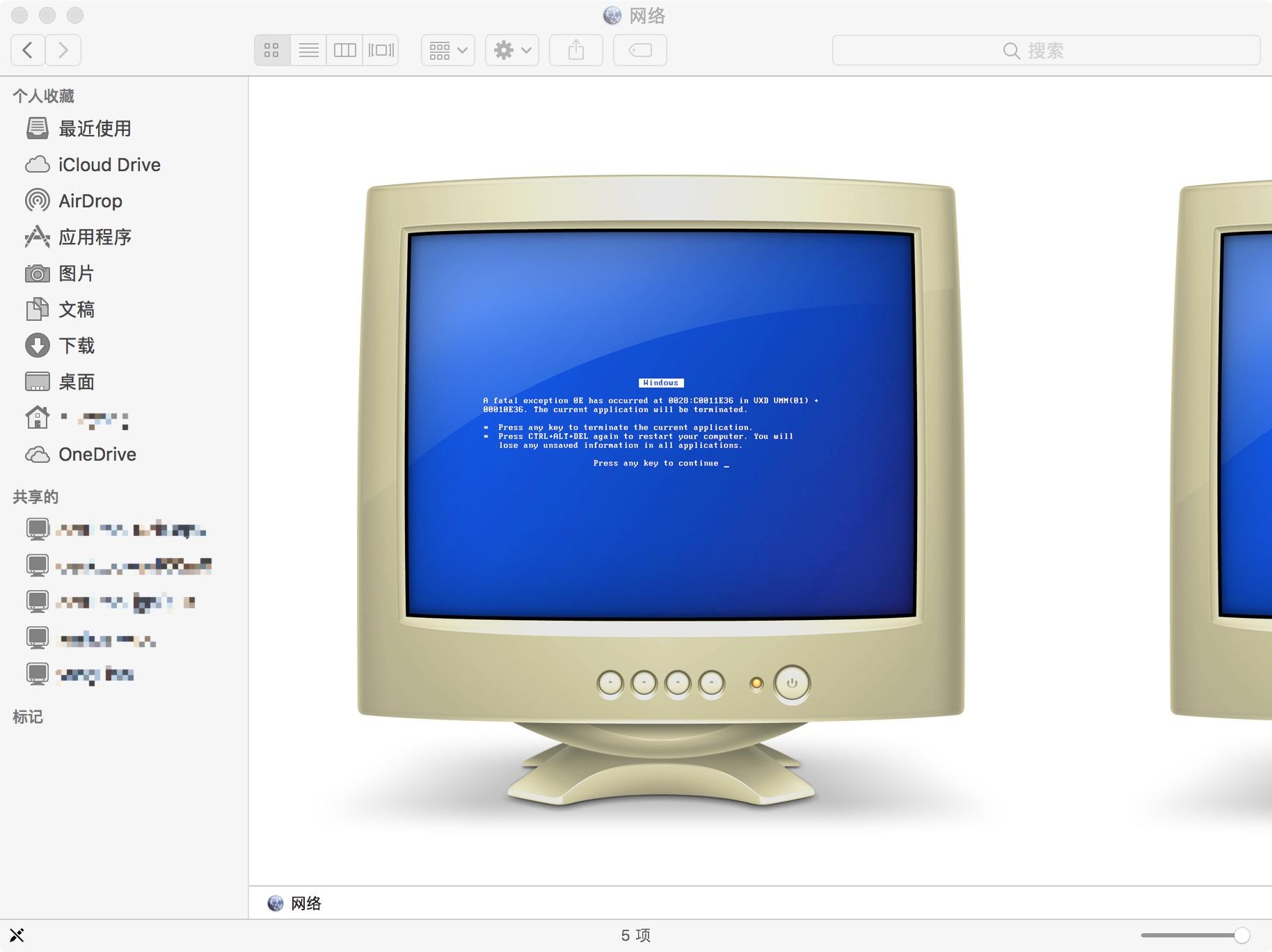Screen dimensions: 1272x952
Task: Open the AirDrop sidebar item
Action: [x=91, y=200]
